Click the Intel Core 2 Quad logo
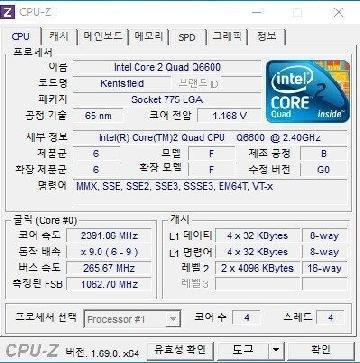360x363 pixels. coord(308,91)
